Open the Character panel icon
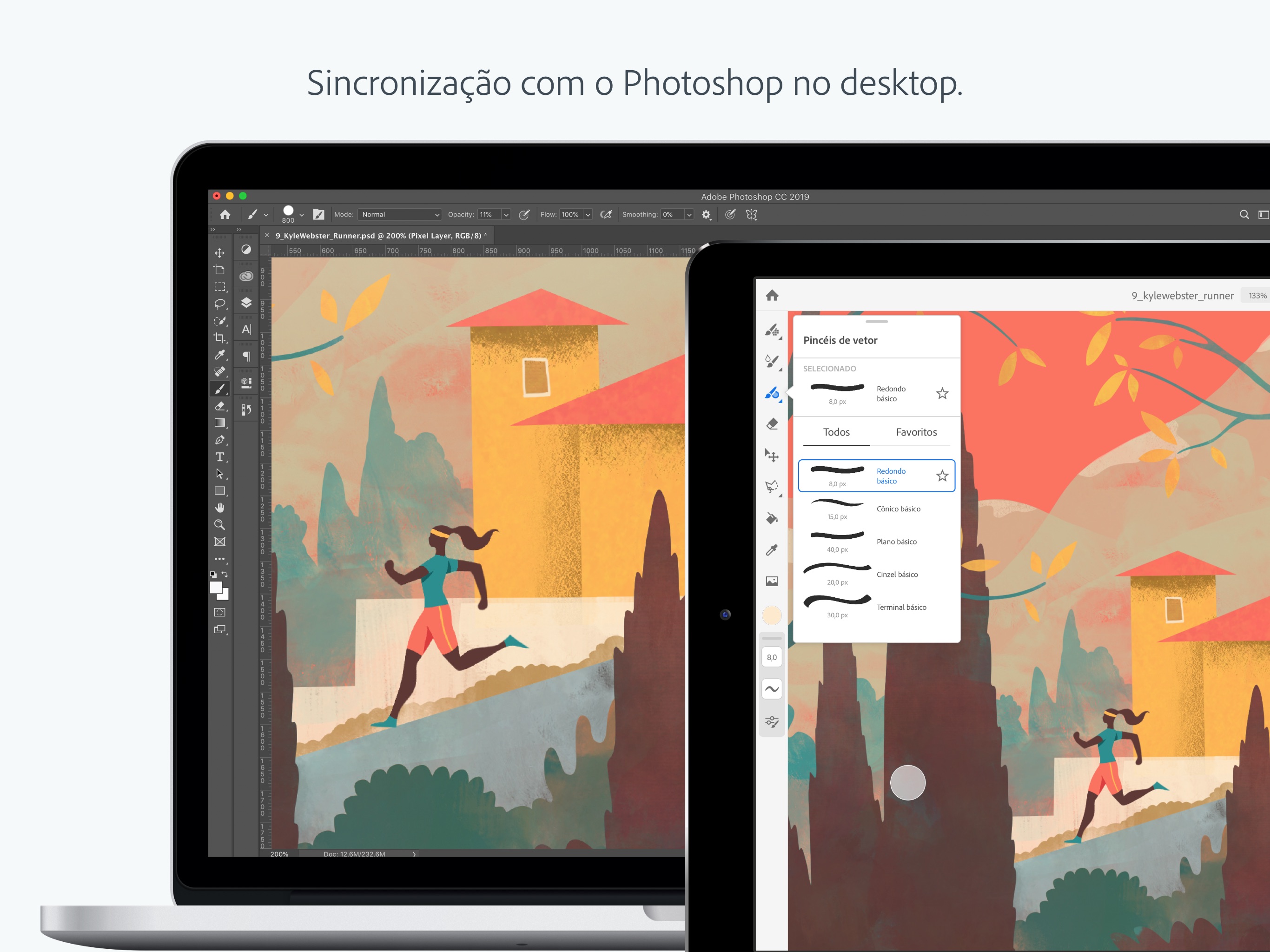 [x=246, y=330]
